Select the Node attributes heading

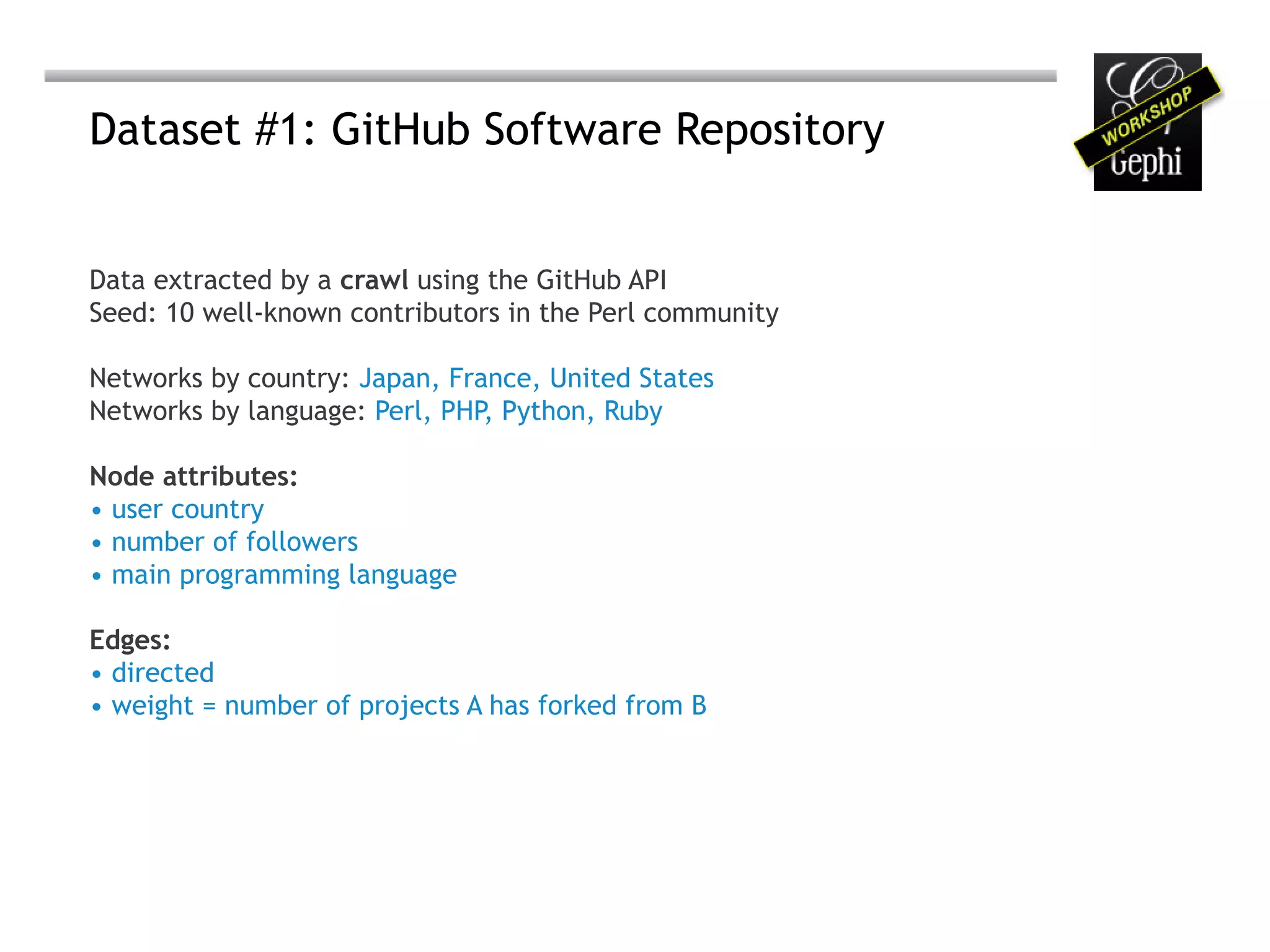pyautogui.click(x=193, y=477)
